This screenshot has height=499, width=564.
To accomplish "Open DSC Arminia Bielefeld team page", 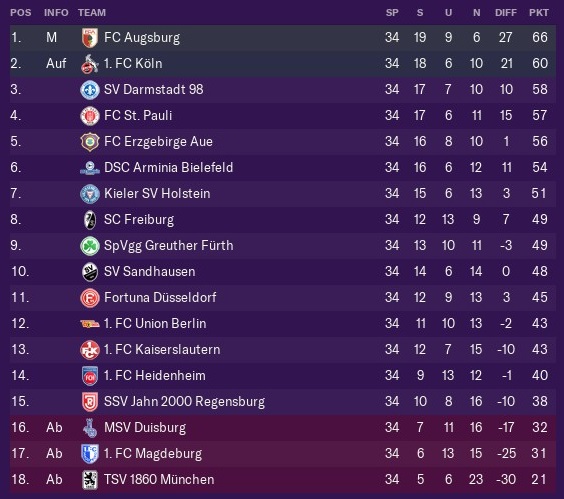I will tap(168, 168).
